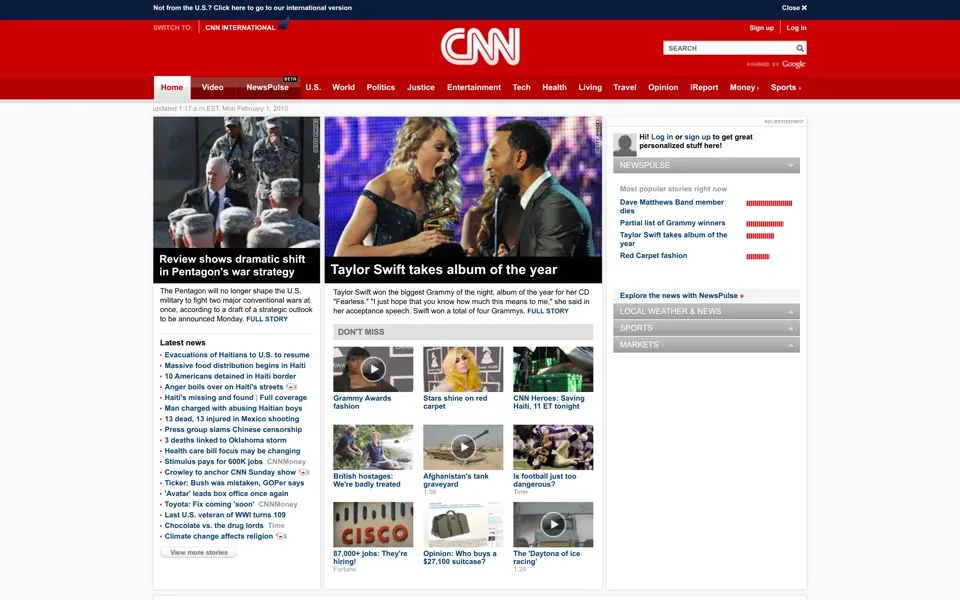Image resolution: width=960 pixels, height=600 pixels.
Task: Open the Entertainment section
Action: pyautogui.click(x=474, y=88)
